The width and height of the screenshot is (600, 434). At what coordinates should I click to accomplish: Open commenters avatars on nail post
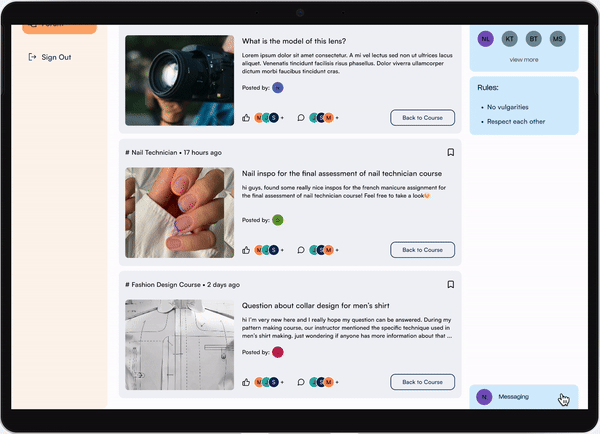click(x=321, y=250)
